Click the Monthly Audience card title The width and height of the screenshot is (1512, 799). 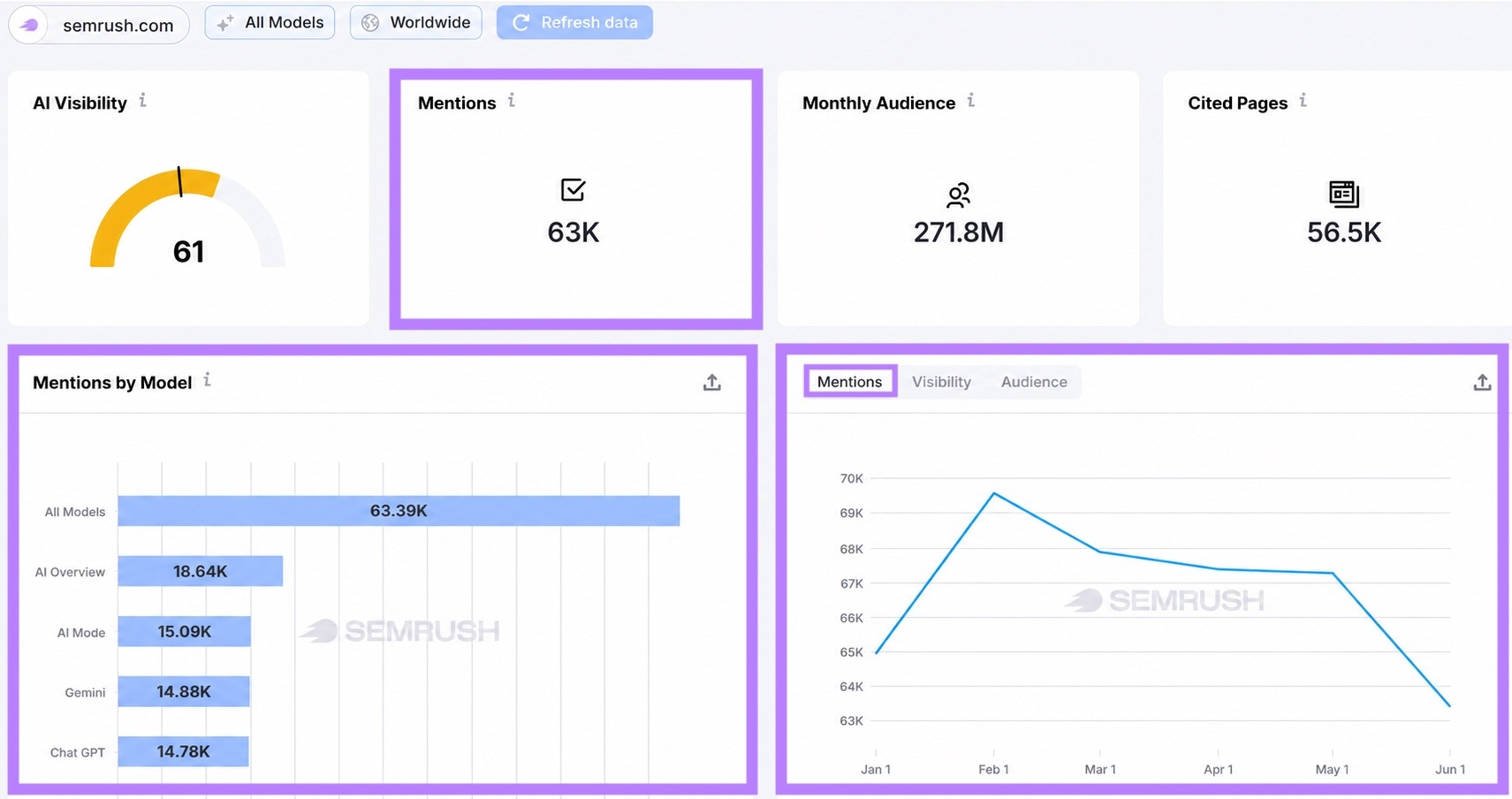(878, 103)
